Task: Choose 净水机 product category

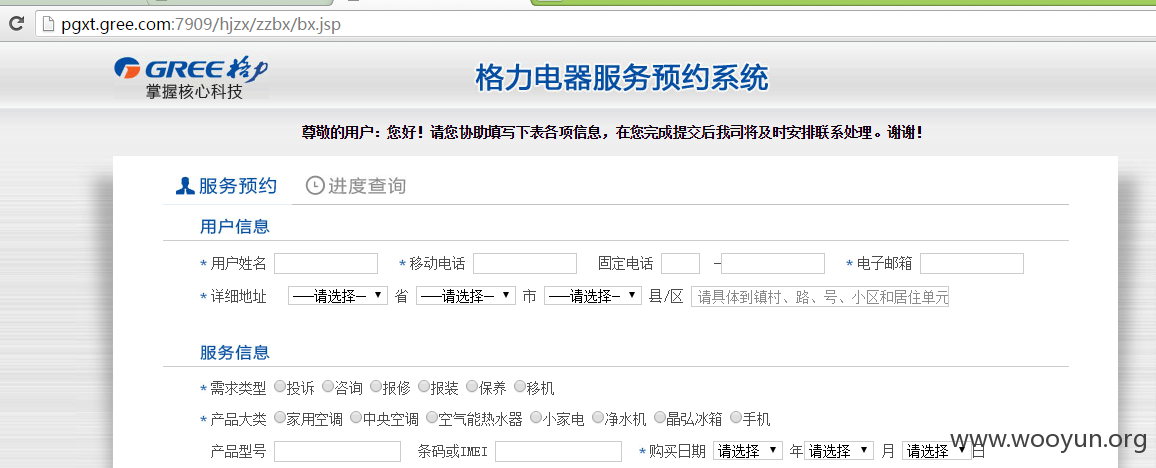Action: click(598, 418)
